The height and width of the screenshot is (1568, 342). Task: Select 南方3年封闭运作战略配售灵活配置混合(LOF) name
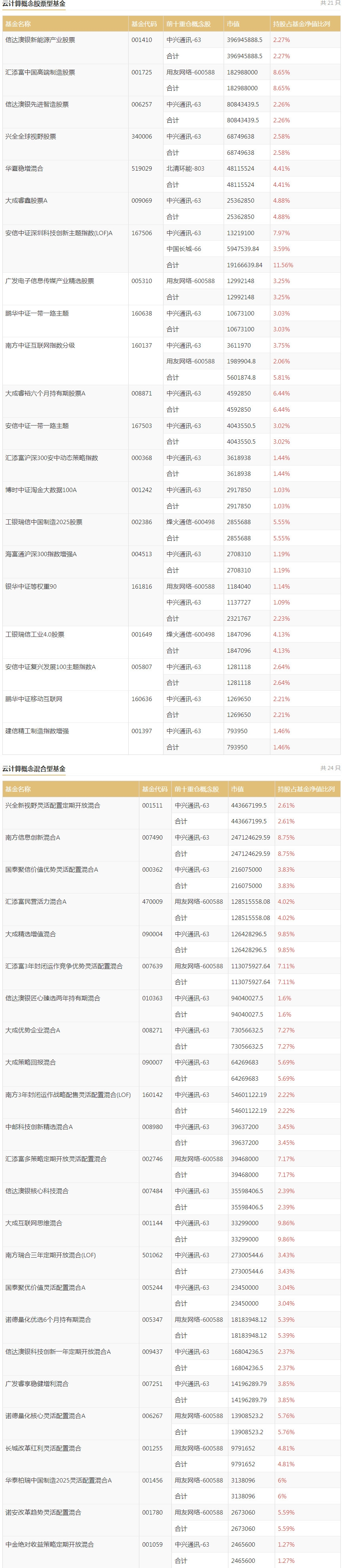click(68, 1095)
